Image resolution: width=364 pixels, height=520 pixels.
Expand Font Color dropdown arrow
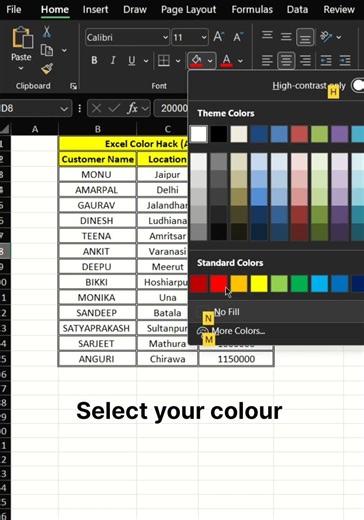240,61
